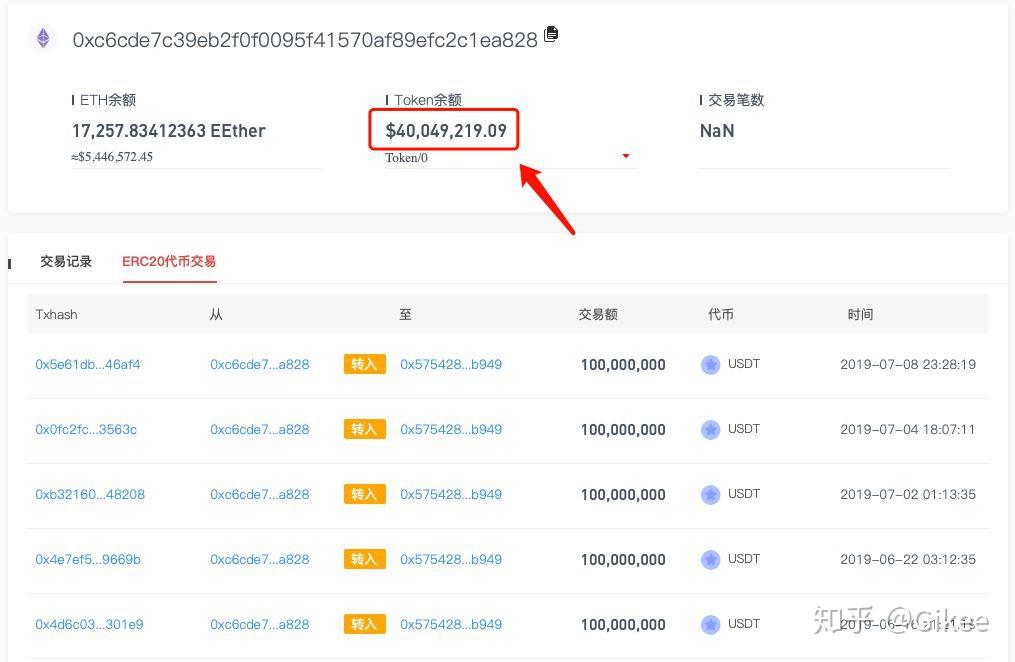Image resolution: width=1015 pixels, height=662 pixels.
Task: Click the USDT icon on the 2019-06-22 row
Action: pos(710,559)
